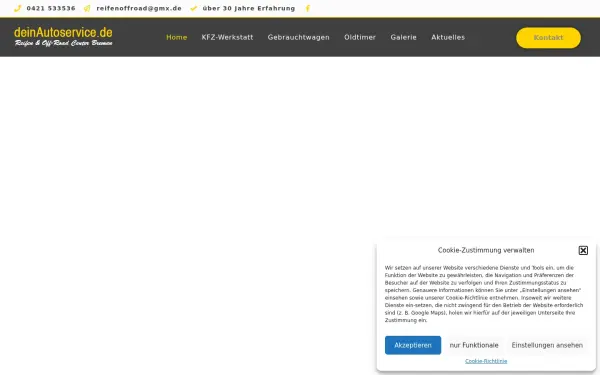Click the phone icon in the top bar
This screenshot has width=600, height=375.
[x=17, y=8]
